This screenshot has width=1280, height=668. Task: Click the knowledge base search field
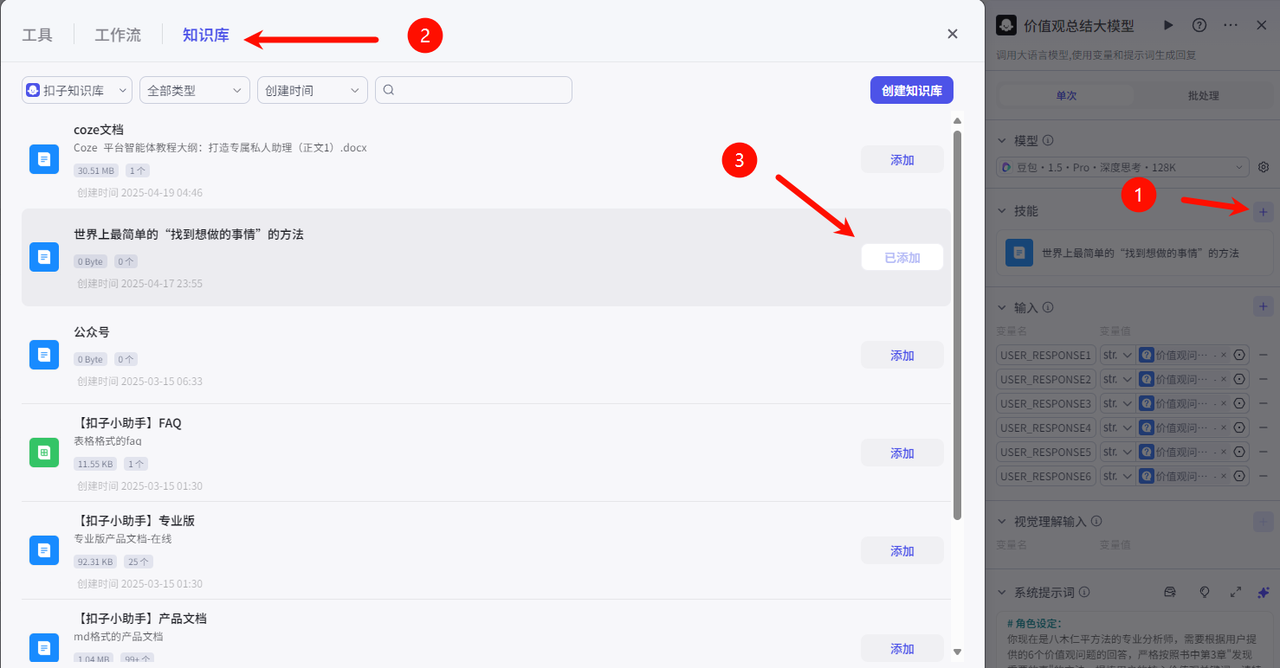coord(480,90)
